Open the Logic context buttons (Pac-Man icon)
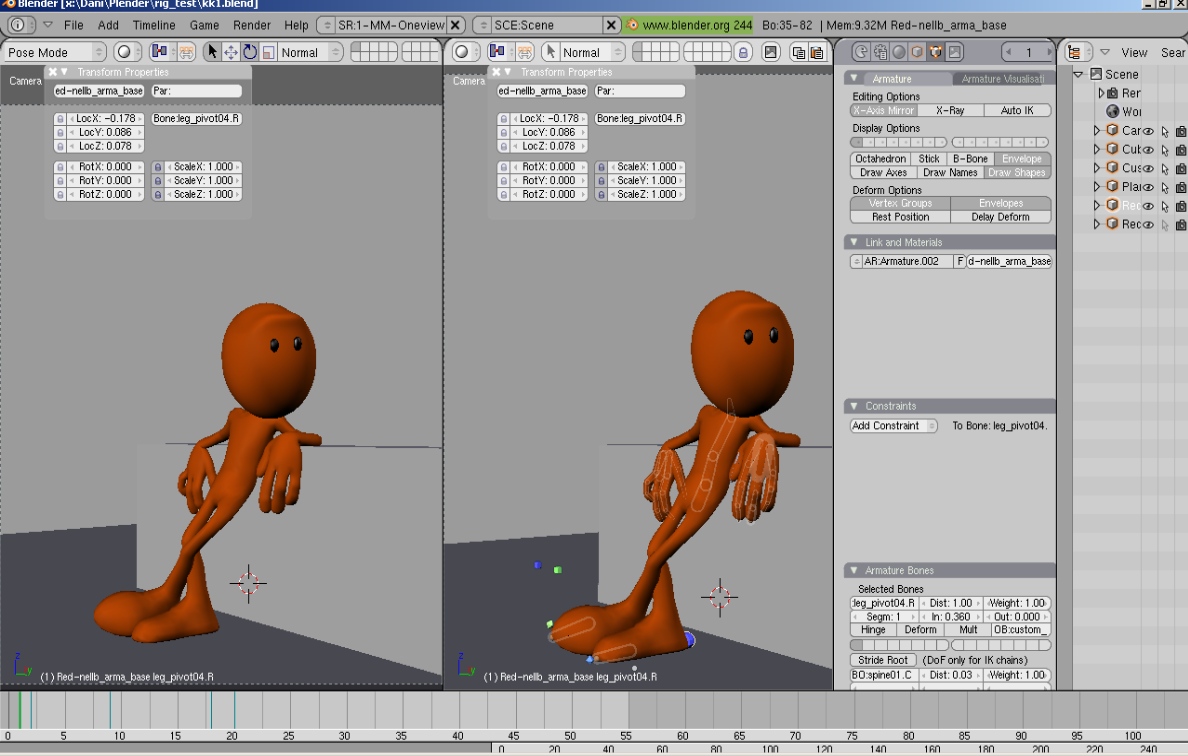The height and width of the screenshot is (756, 1188). (x=861, y=52)
